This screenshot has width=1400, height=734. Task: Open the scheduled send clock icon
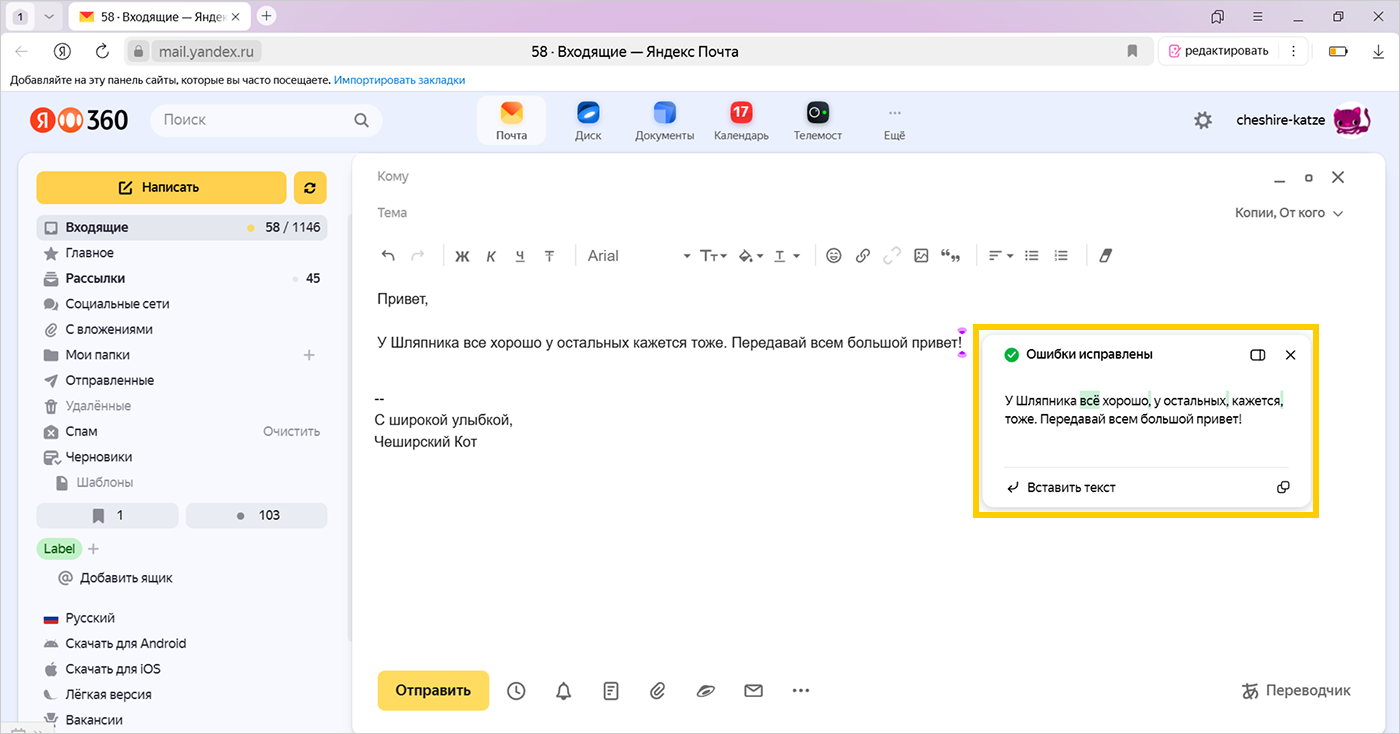(x=516, y=690)
